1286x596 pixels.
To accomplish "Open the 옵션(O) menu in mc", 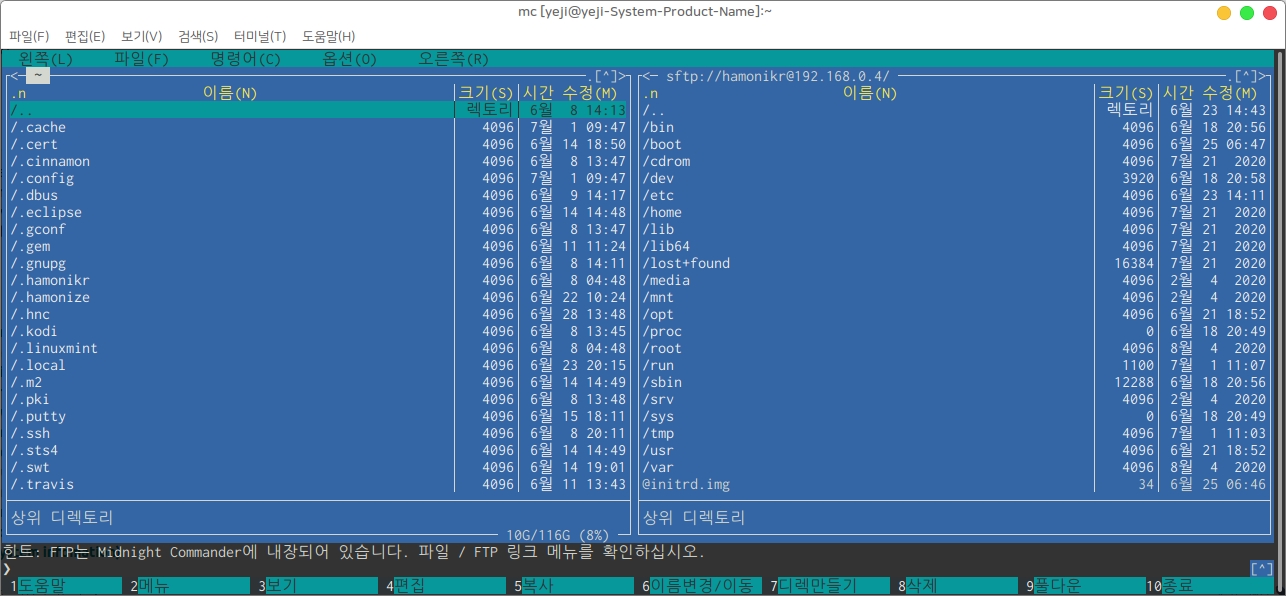I will click(349, 59).
